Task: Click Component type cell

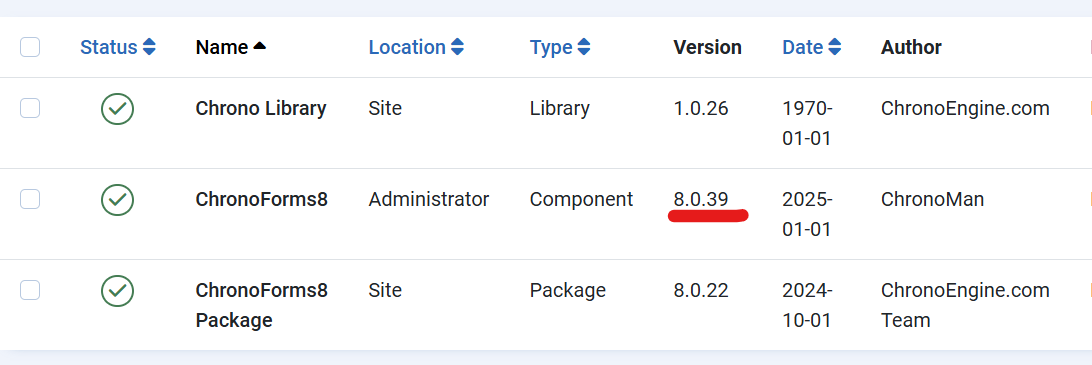Action: coord(581,200)
